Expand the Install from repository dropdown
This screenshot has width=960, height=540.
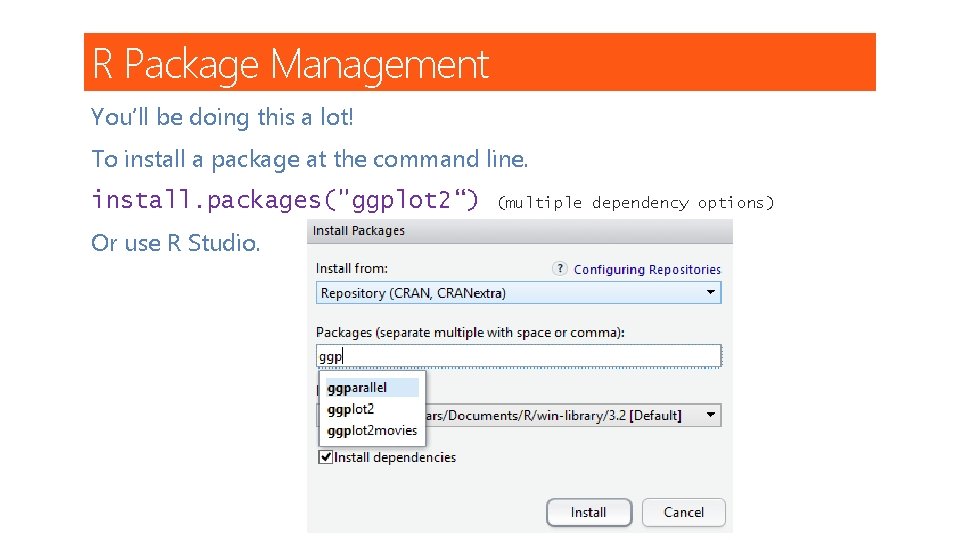(518, 293)
